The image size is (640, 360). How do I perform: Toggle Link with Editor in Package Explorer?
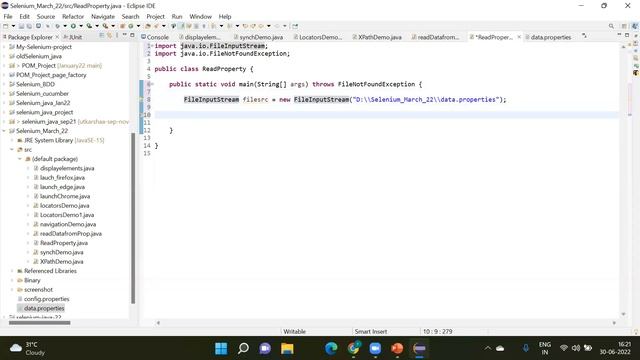(x=109, y=36)
